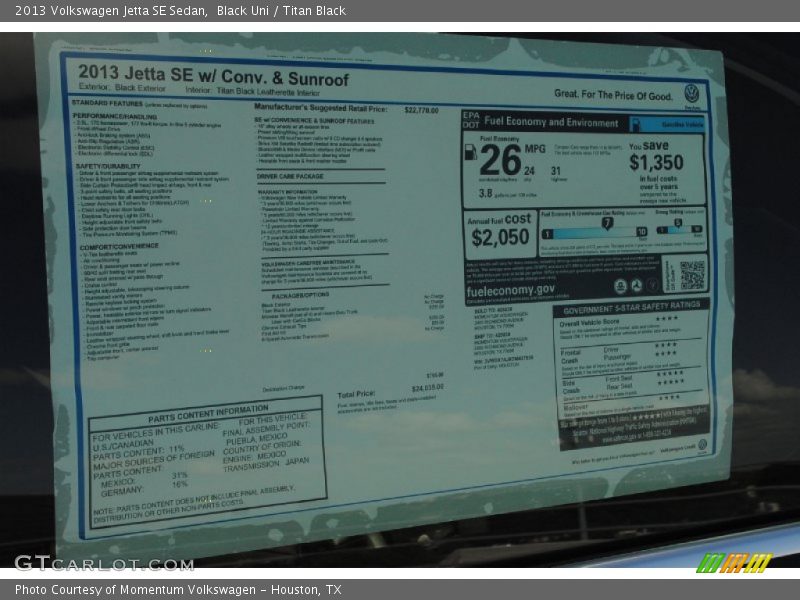The image size is (800, 600).
Task: Click the 'COMFORT/CONVENIENCE' heading
Action: pyautogui.click(x=119, y=247)
